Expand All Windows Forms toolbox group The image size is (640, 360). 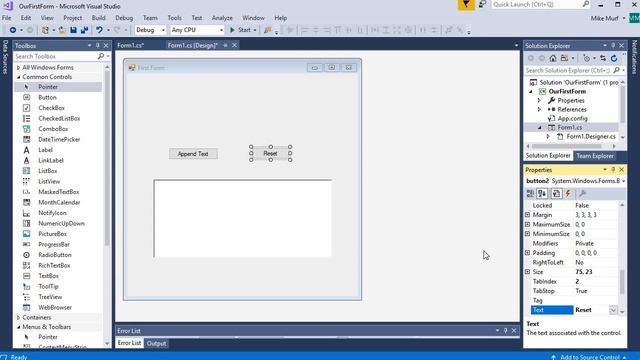click(x=18, y=67)
